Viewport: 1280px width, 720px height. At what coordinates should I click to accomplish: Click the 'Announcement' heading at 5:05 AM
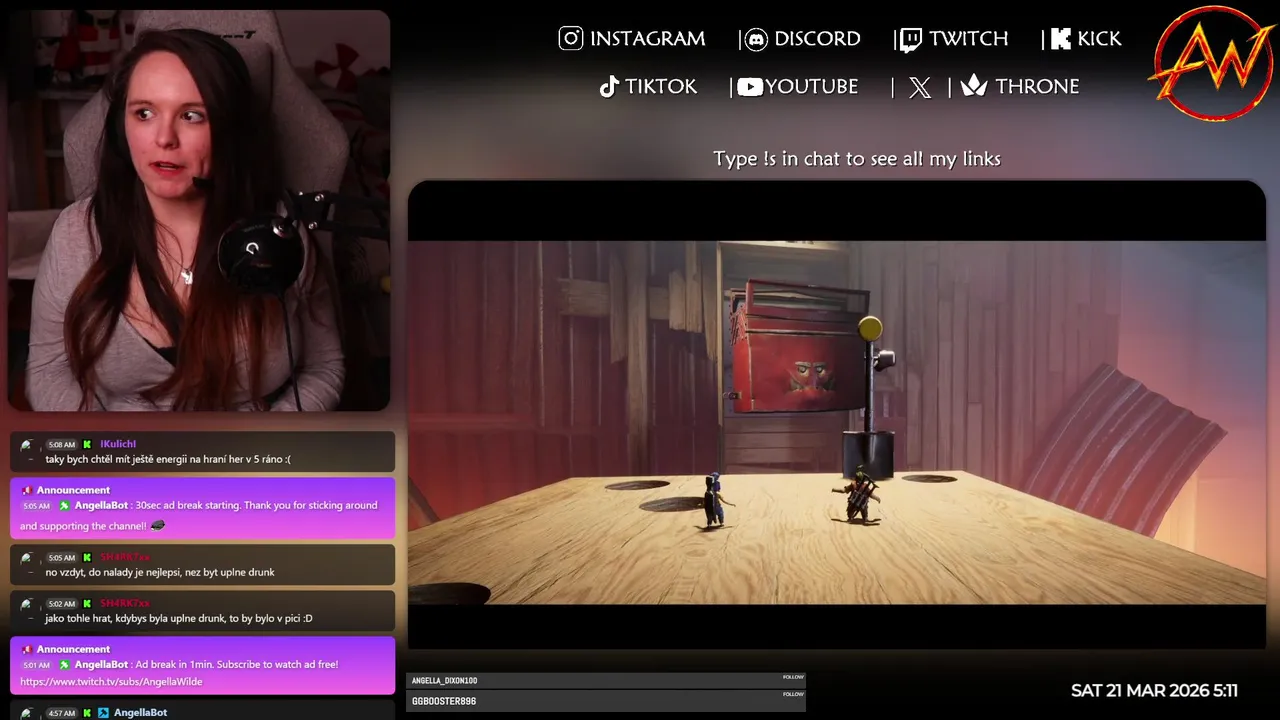point(73,490)
